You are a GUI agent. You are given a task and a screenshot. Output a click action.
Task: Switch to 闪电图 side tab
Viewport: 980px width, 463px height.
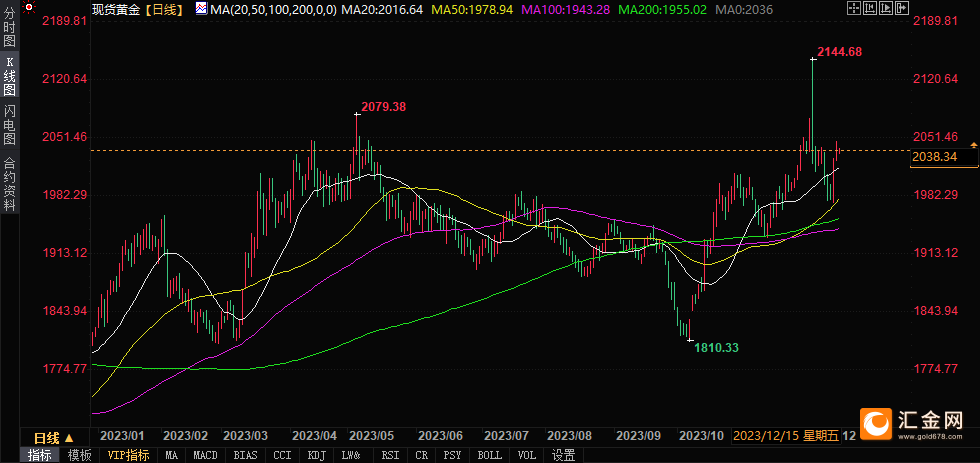(x=10, y=125)
